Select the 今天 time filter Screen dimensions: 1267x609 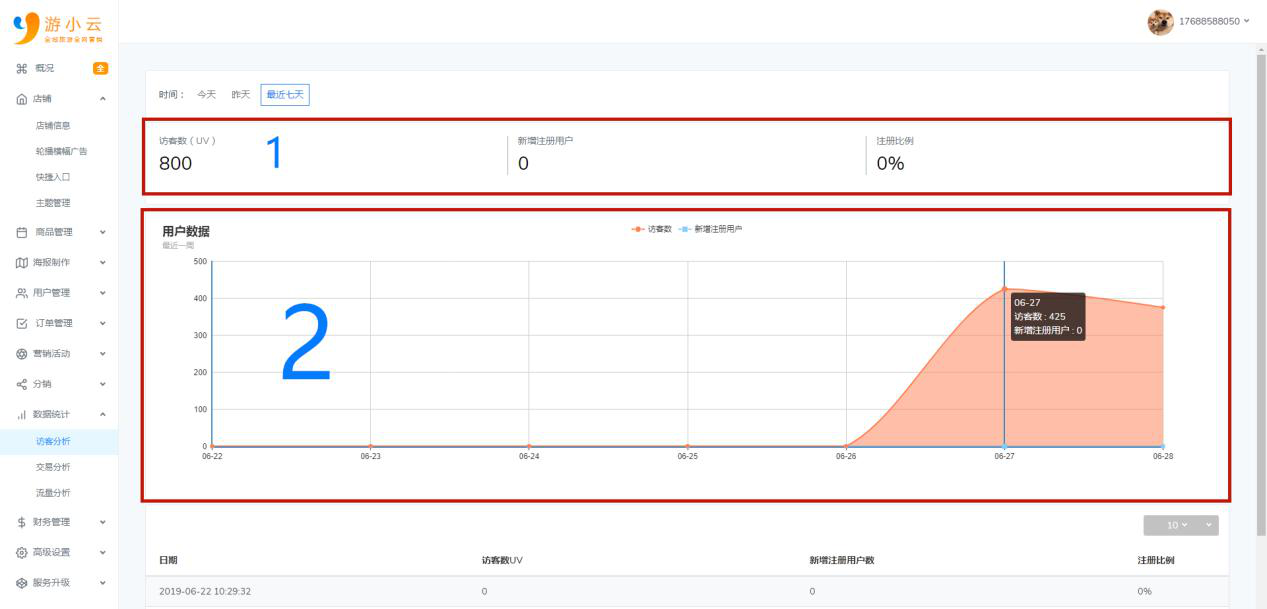(206, 94)
